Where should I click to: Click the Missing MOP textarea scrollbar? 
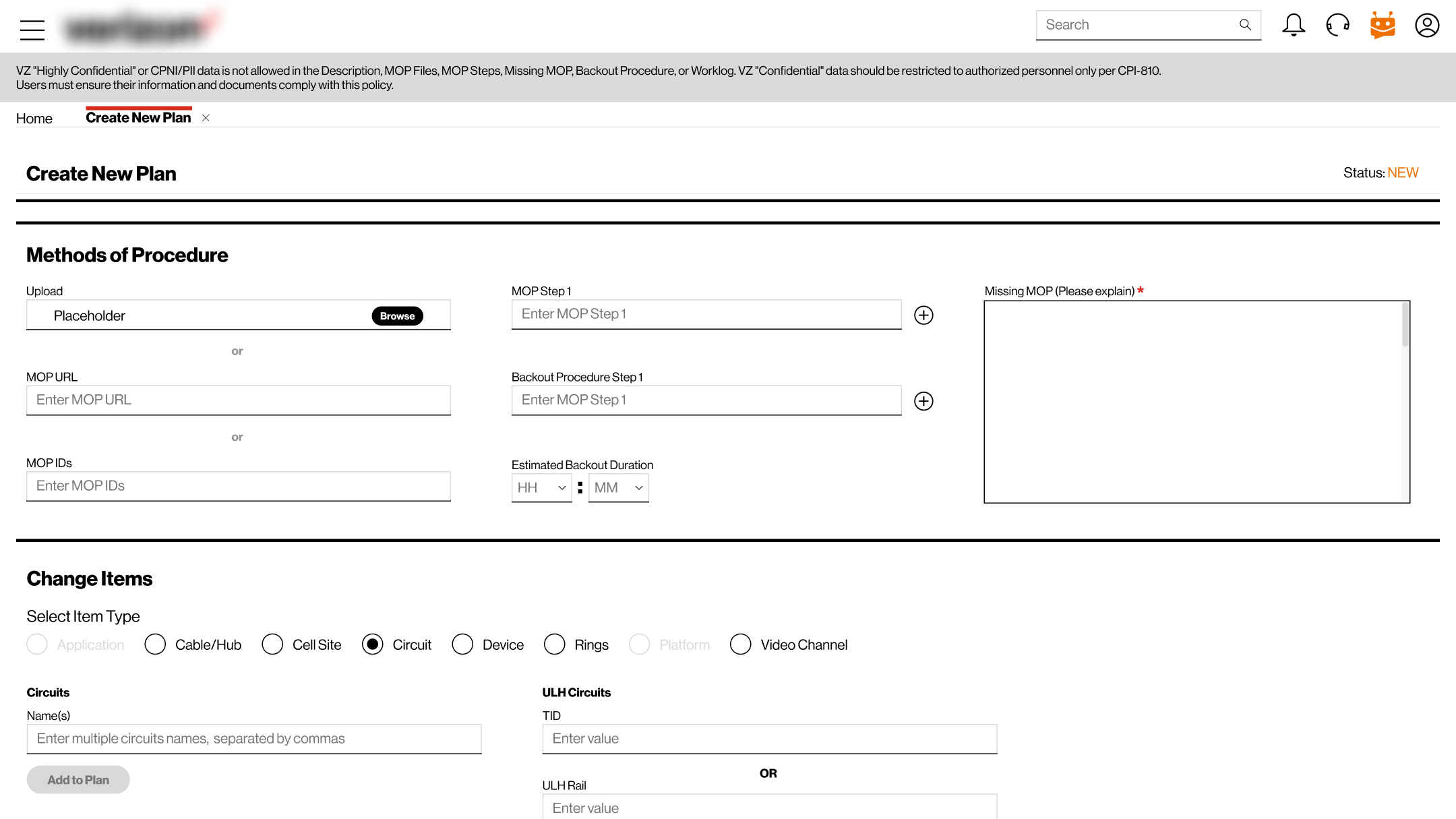[1405, 325]
